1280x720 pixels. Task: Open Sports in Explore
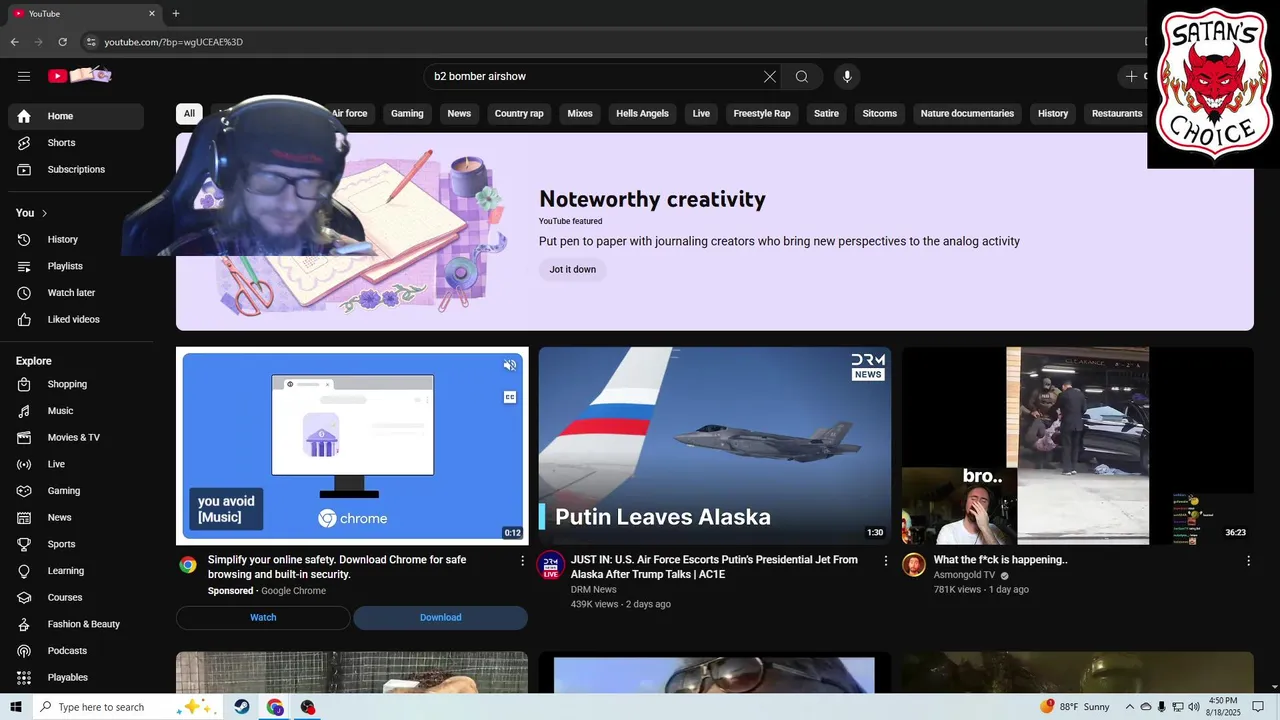(x=76, y=544)
